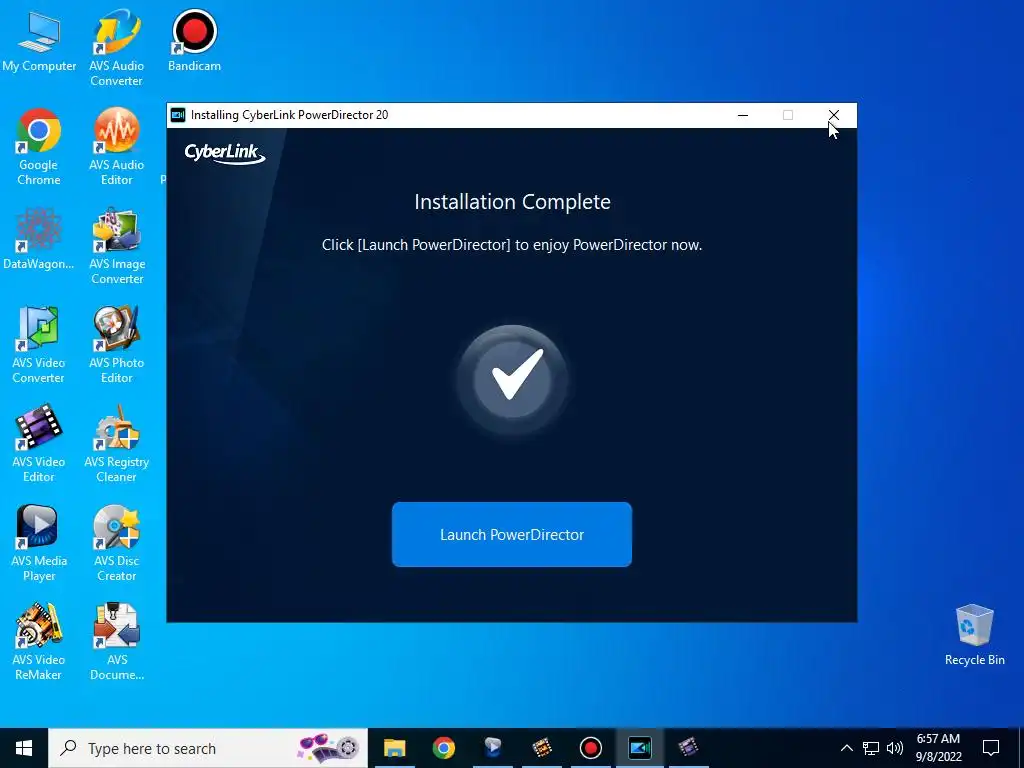Select the Recycle Bin icon
Screen dimensions: 1024x768
click(x=974, y=635)
